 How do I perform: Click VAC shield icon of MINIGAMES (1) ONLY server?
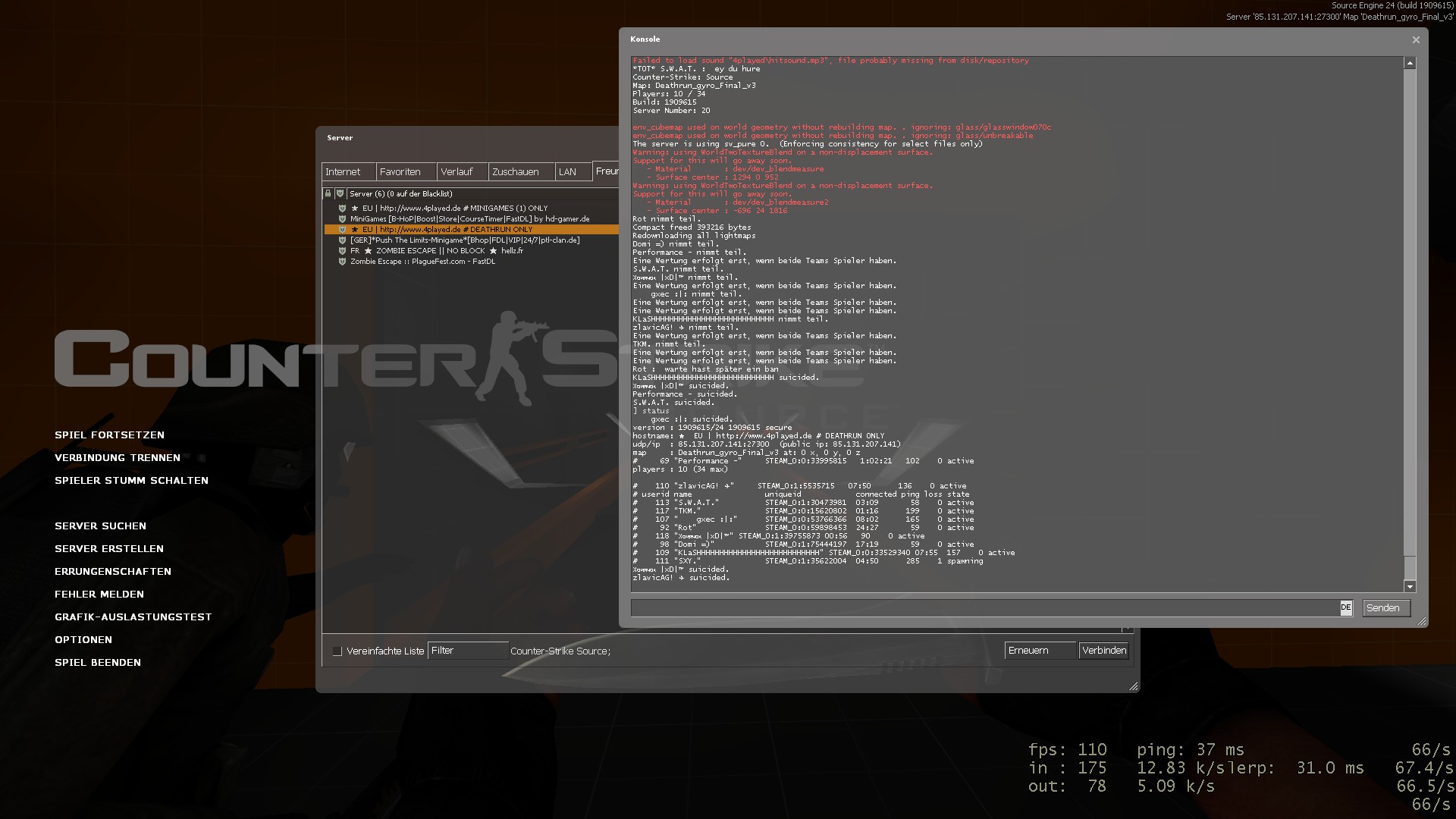[x=342, y=208]
